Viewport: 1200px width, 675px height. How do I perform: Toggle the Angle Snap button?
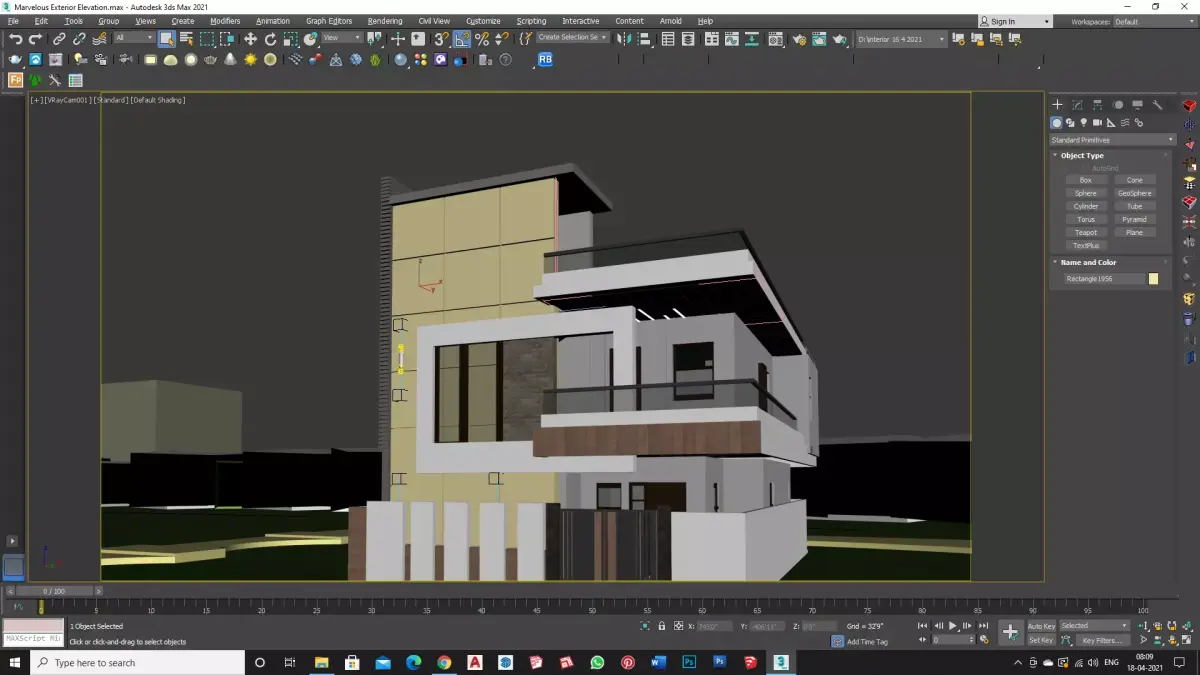(462, 39)
